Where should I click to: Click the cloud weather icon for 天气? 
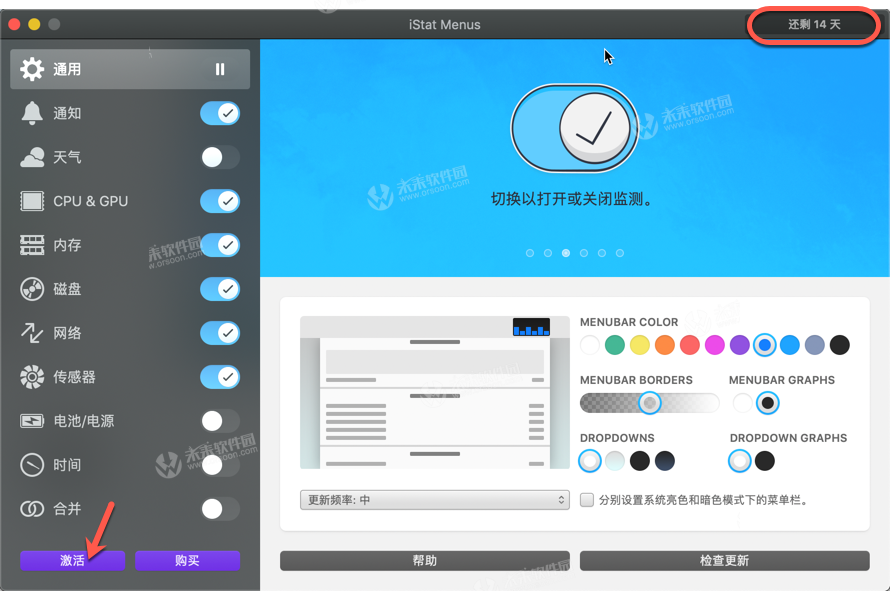pos(32,157)
